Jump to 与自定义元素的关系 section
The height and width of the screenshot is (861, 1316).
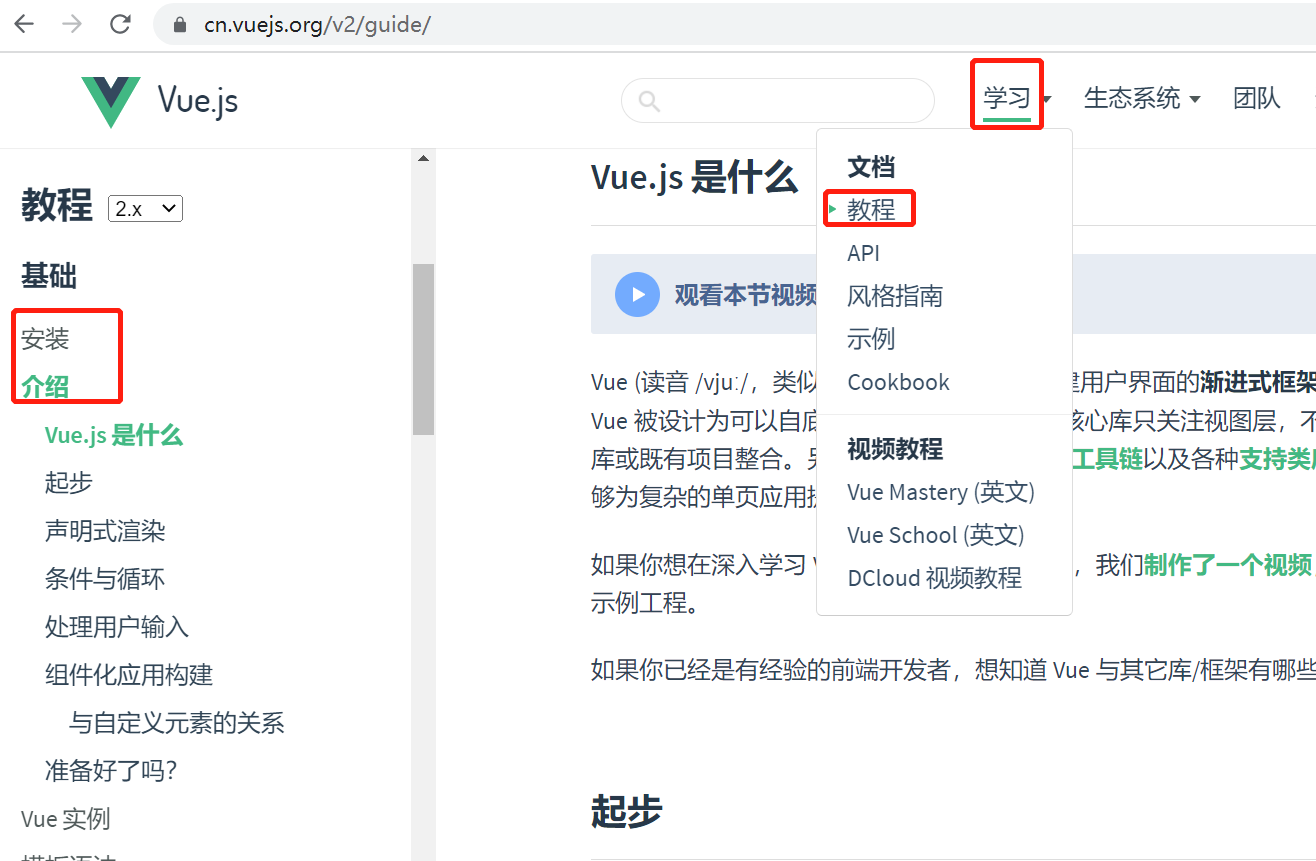pyautogui.click(x=177, y=723)
